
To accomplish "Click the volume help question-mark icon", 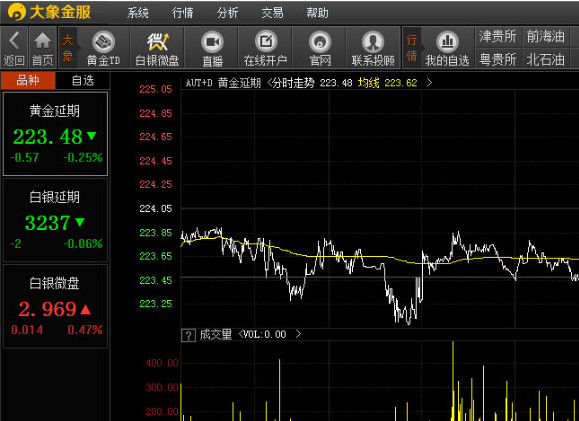I will (x=188, y=335).
